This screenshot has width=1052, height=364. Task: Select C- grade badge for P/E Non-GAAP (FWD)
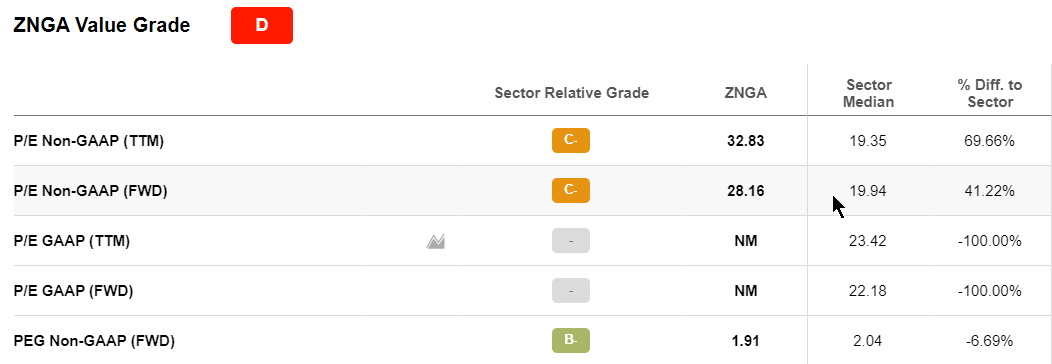(571, 190)
